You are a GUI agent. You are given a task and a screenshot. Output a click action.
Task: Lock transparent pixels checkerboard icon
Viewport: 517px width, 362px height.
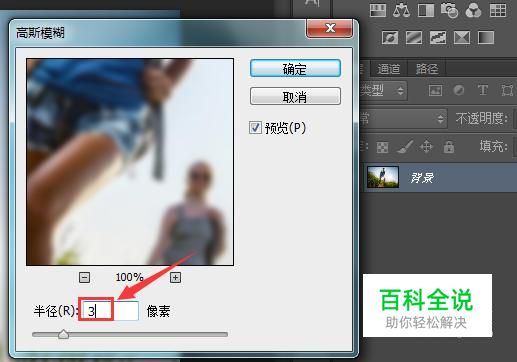[x=382, y=147]
